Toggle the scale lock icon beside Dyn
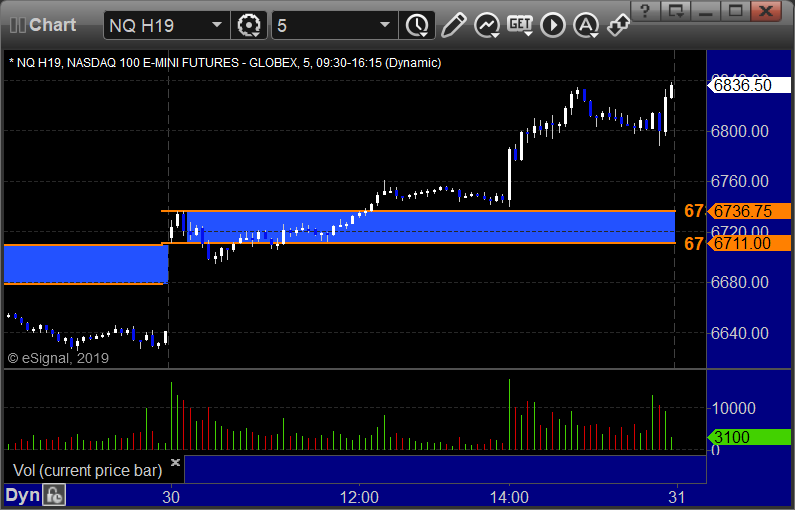 point(54,495)
